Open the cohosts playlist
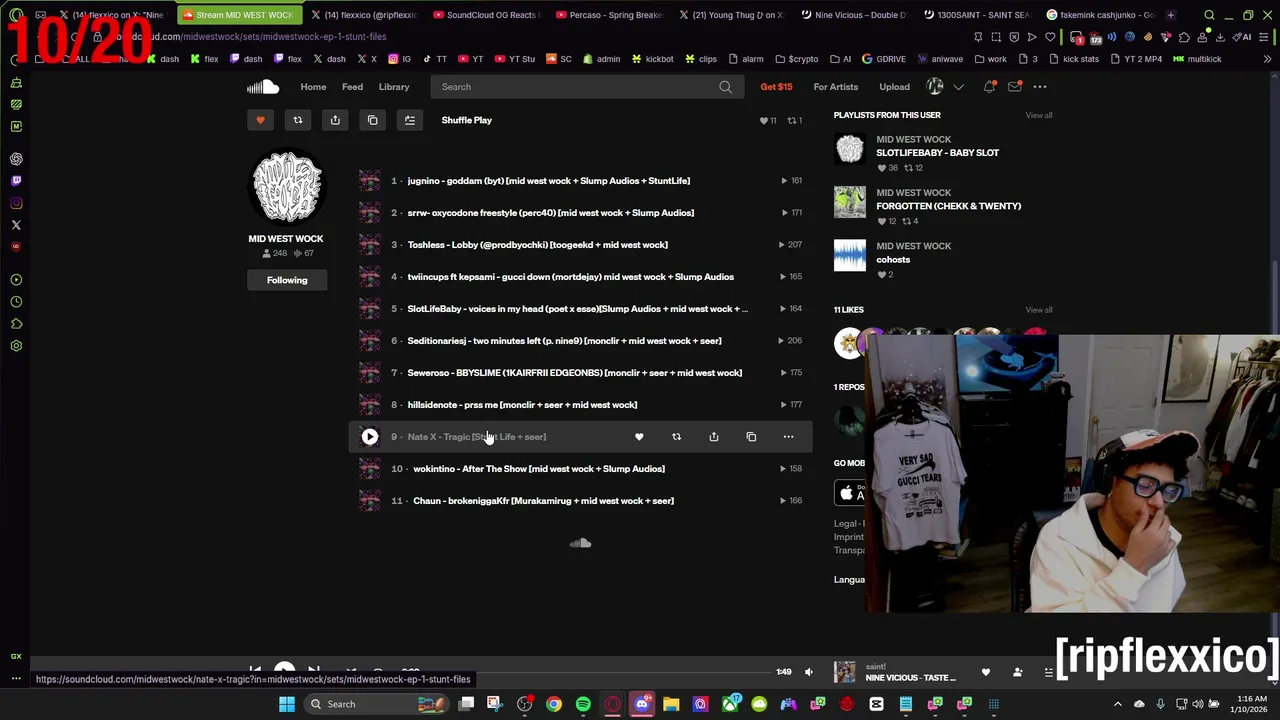This screenshot has width=1280, height=720. pos(893,259)
